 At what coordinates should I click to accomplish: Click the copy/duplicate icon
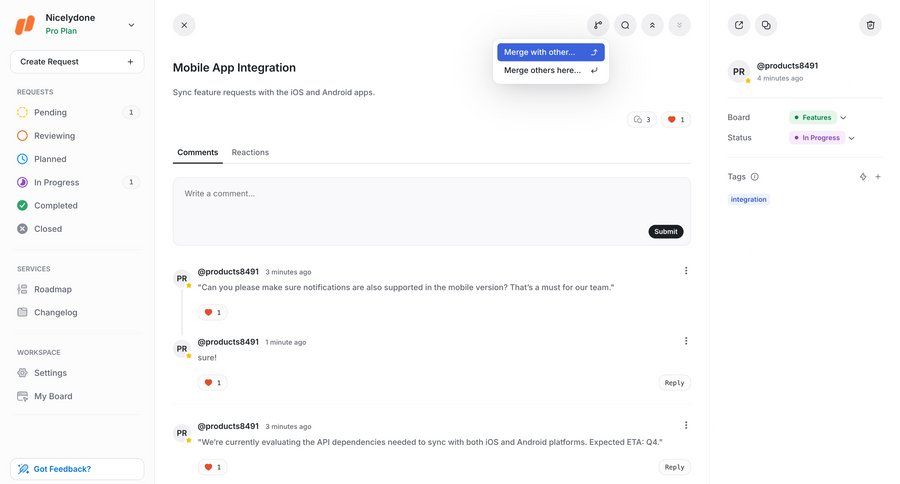click(x=766, y=25)
